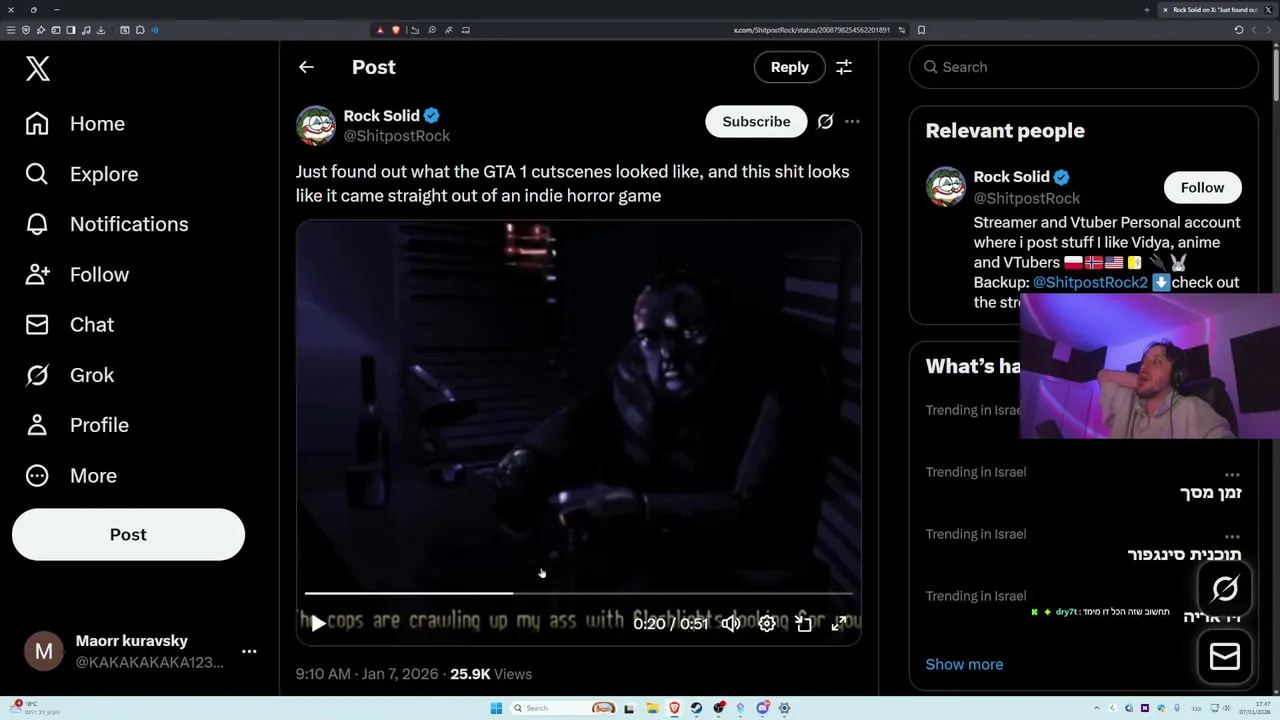This screenshot has width=1280, height=720.
Task: Click Grok icon beside Subscribe
Action: coord(825,121)
